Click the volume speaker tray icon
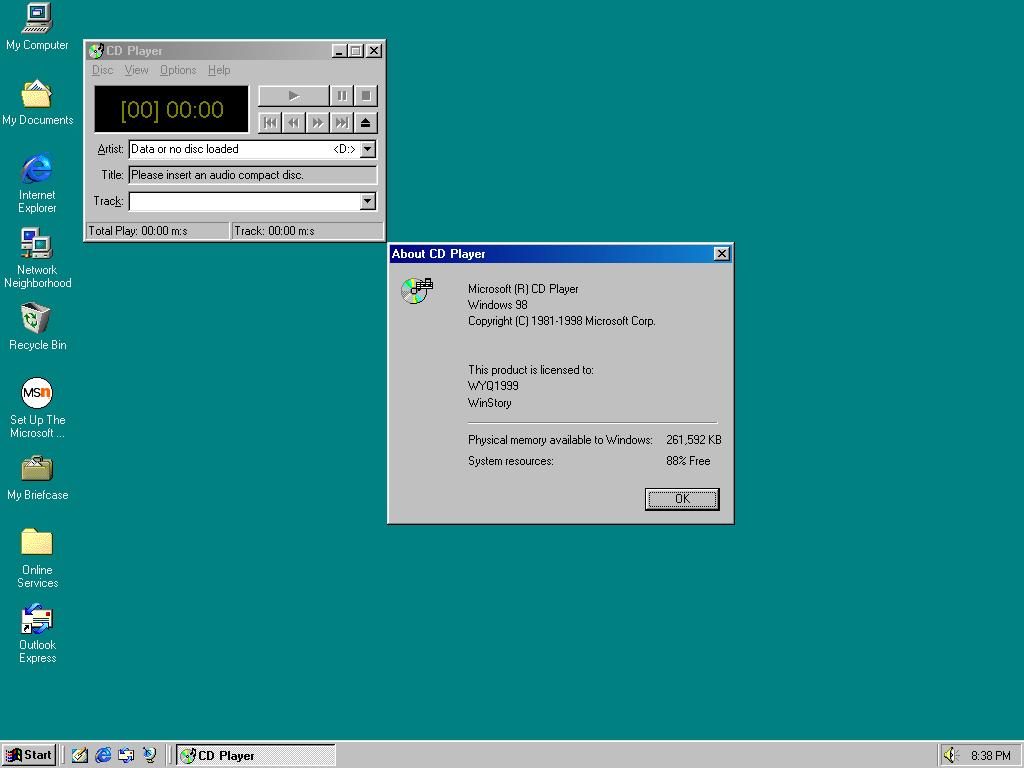Screen dimensions: 1024x768 [x=950, y=755]
